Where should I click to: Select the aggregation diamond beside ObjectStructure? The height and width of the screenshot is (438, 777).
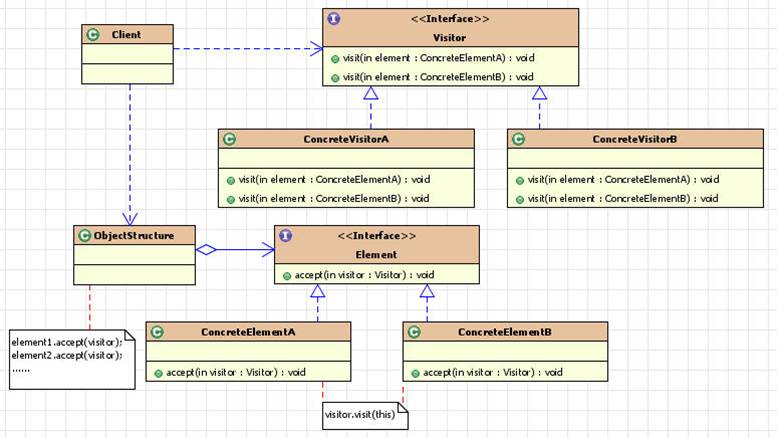click(206, 250)
